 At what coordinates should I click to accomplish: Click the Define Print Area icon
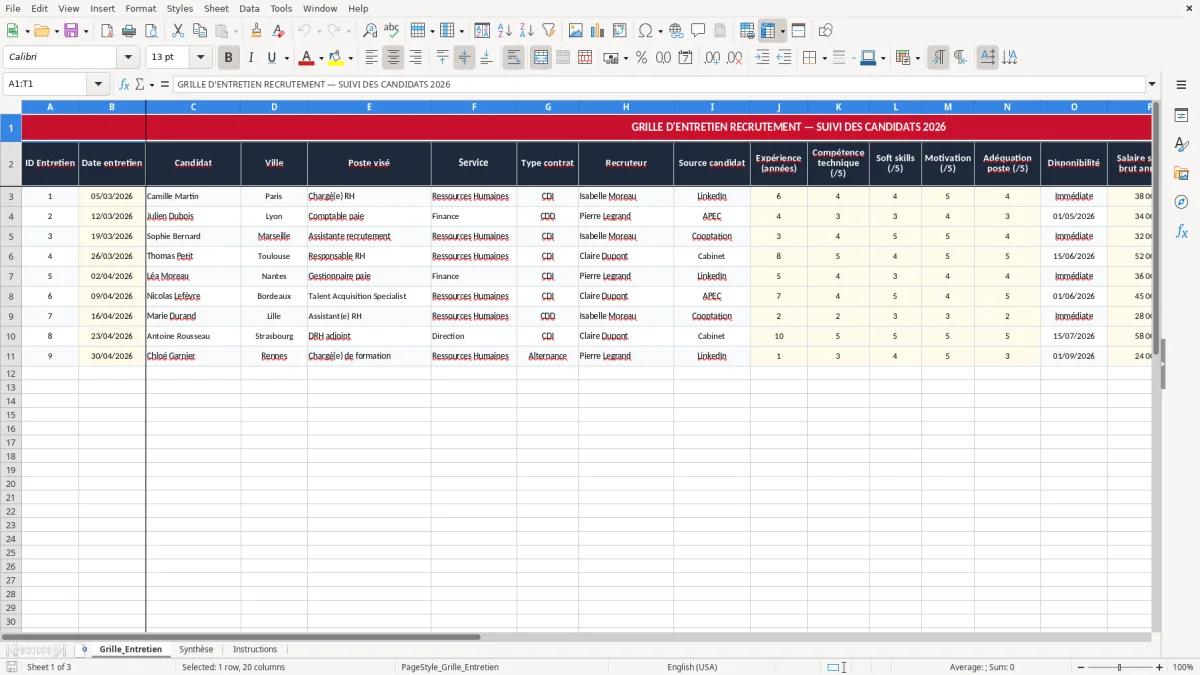(747, 31)
